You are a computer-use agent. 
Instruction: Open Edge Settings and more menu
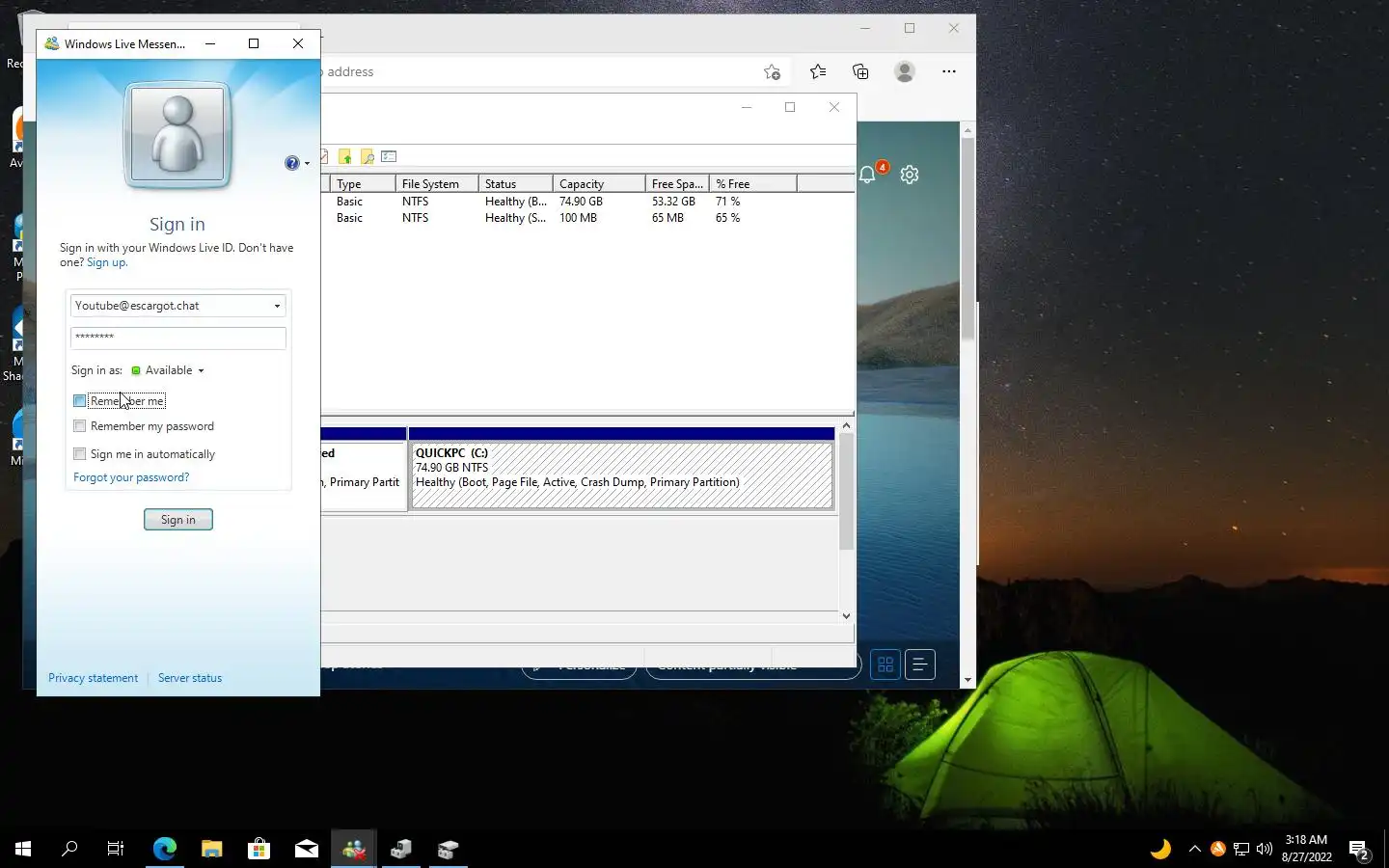949,71
